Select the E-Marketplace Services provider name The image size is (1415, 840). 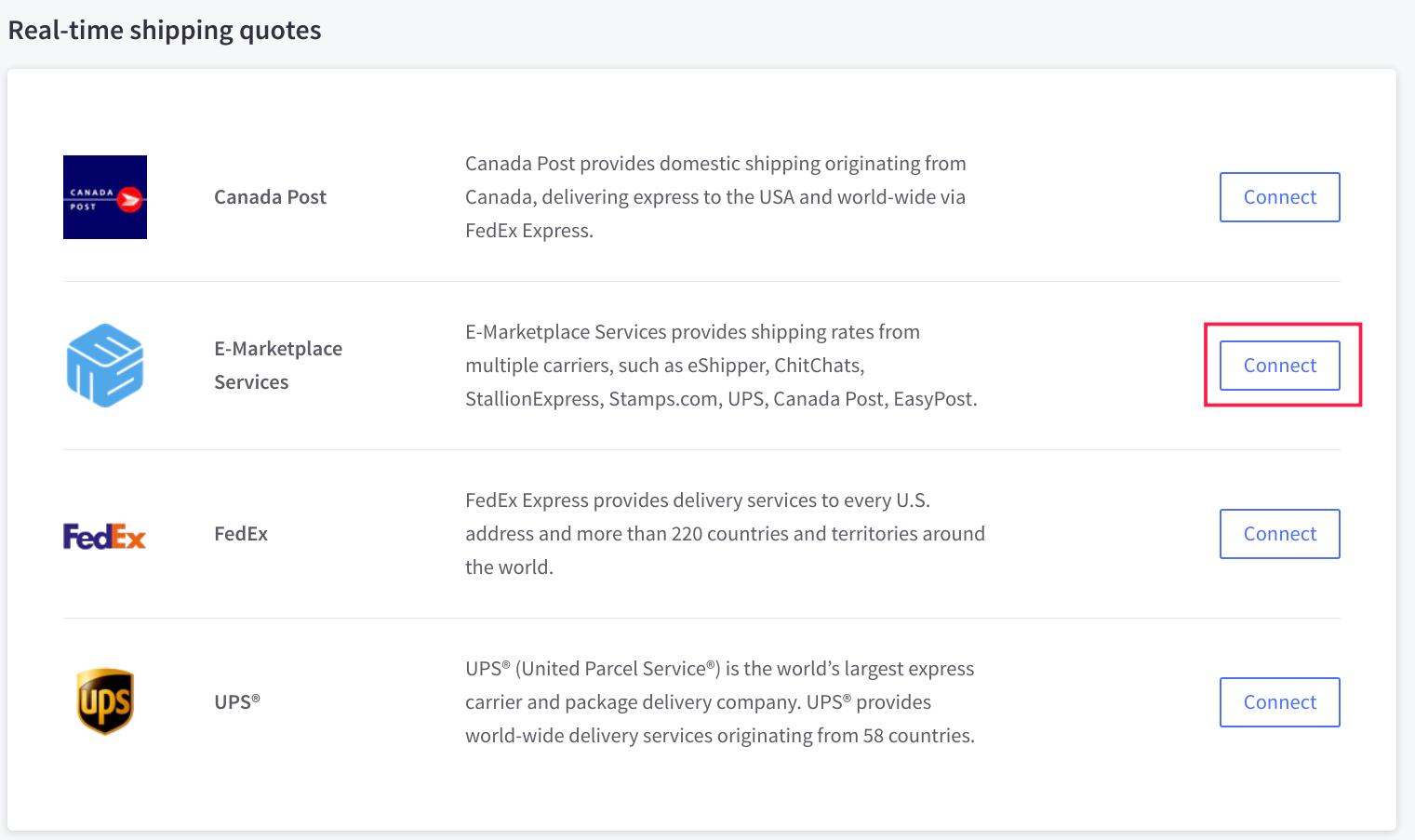[278, 366]
